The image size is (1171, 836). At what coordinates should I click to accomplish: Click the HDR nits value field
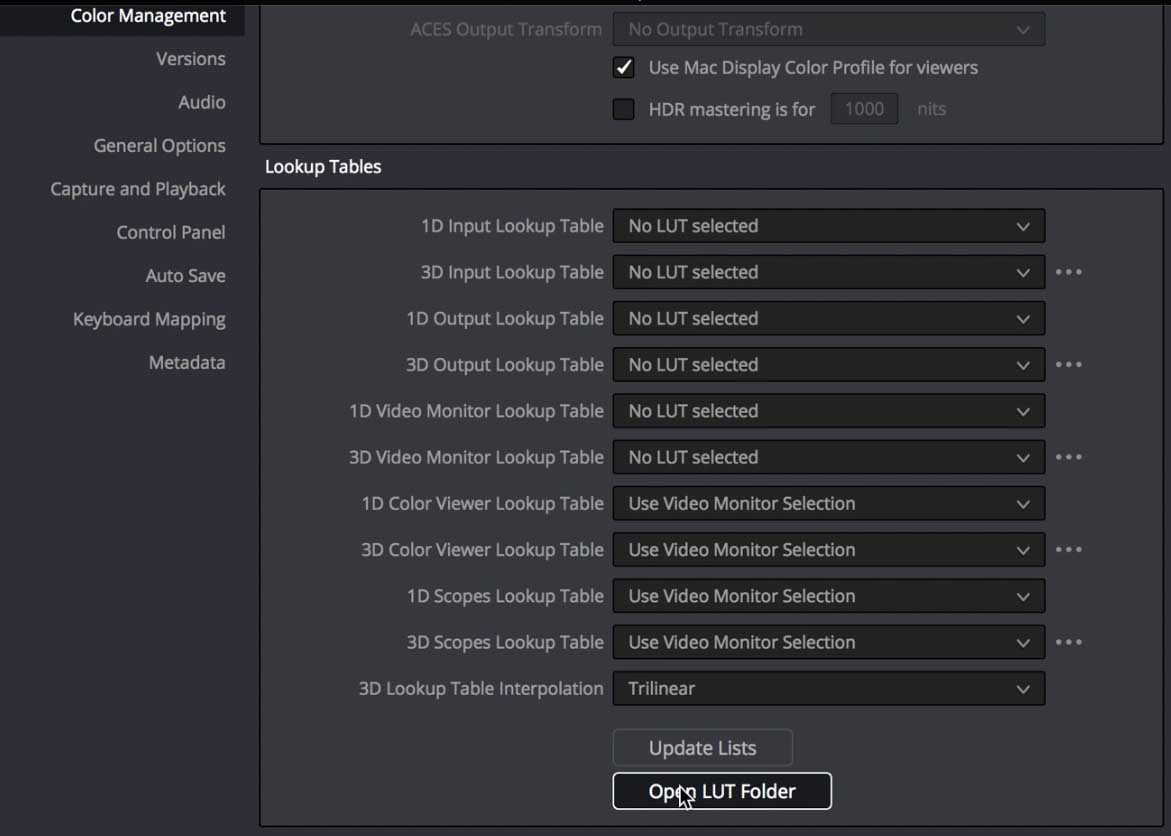tap(864, 109)
